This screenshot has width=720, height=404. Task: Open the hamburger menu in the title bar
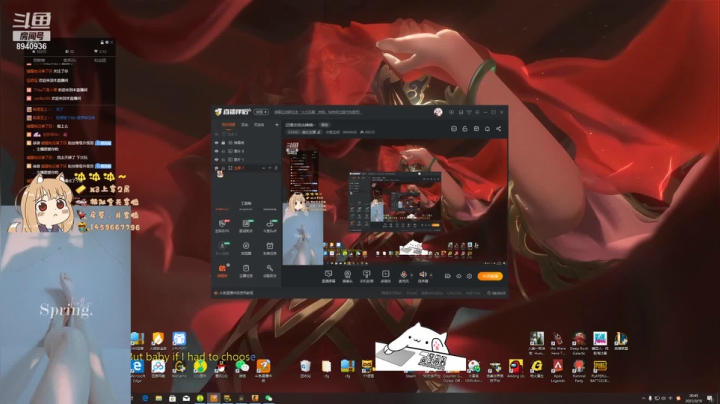pyautogui.click(x=477, y=112)
